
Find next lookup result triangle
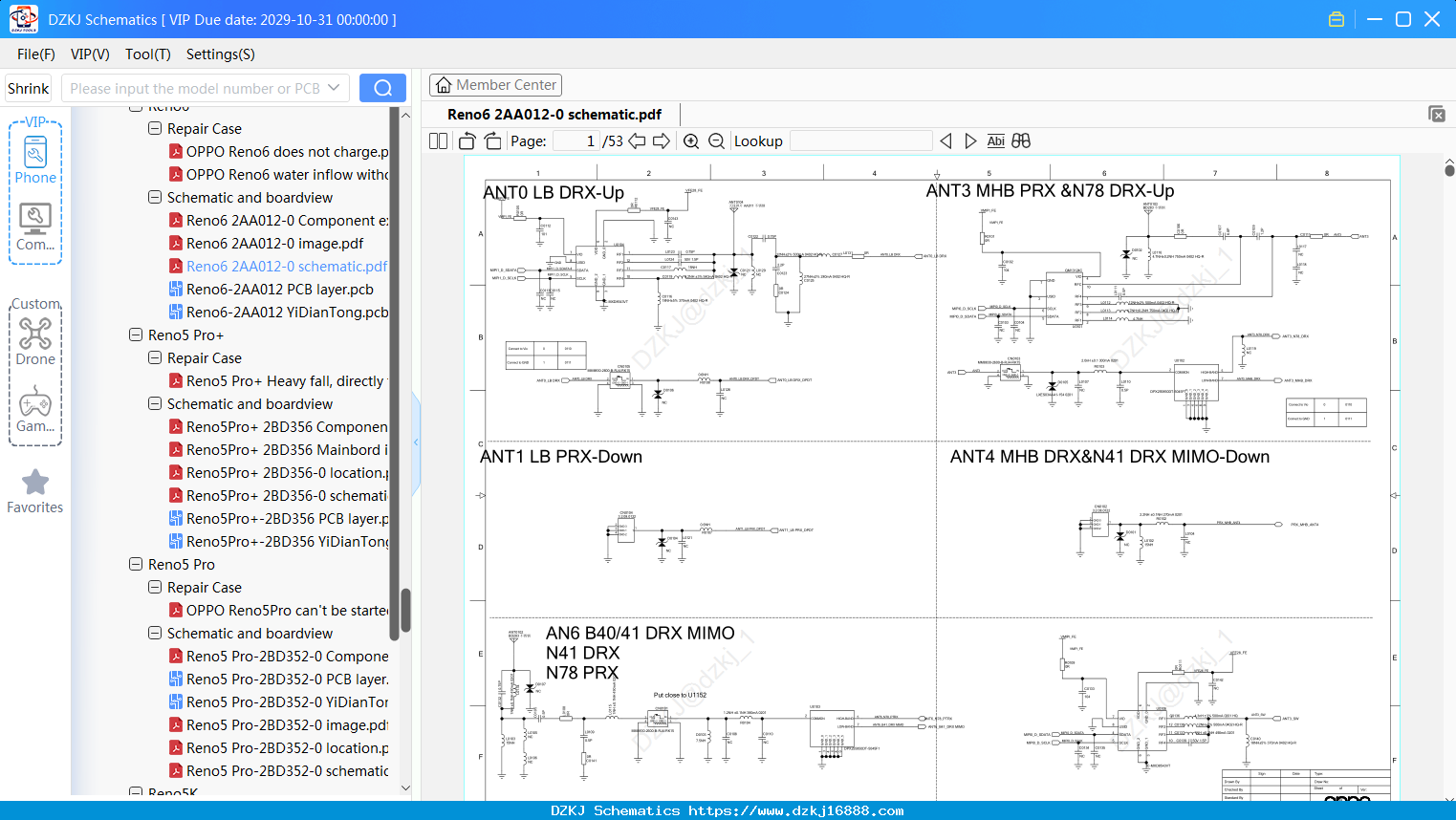(x=970, y=140)
